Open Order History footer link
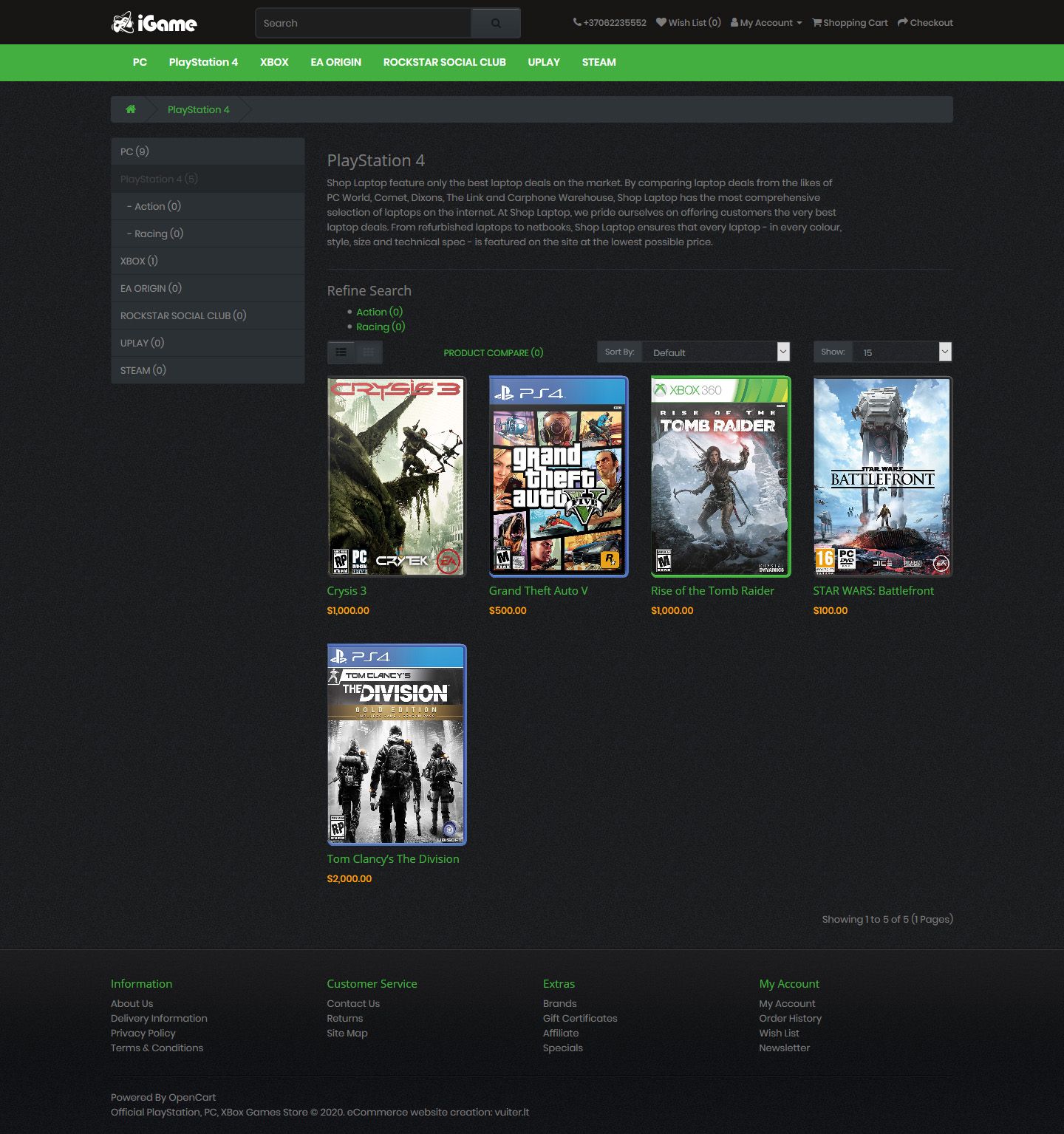 pos(791,1018)
